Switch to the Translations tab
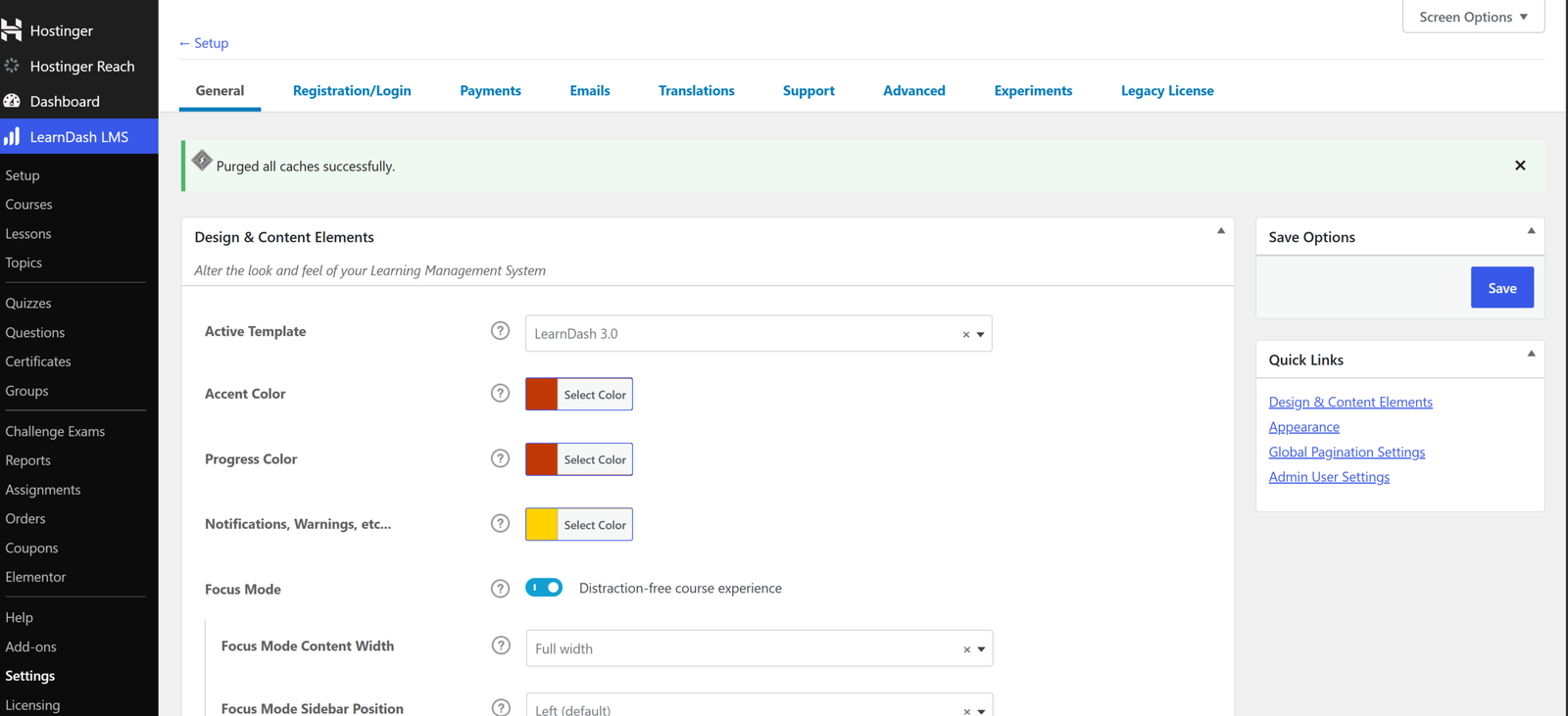Image resolution: width=1568 pixels, height=716 pixels. click(696, 90)
